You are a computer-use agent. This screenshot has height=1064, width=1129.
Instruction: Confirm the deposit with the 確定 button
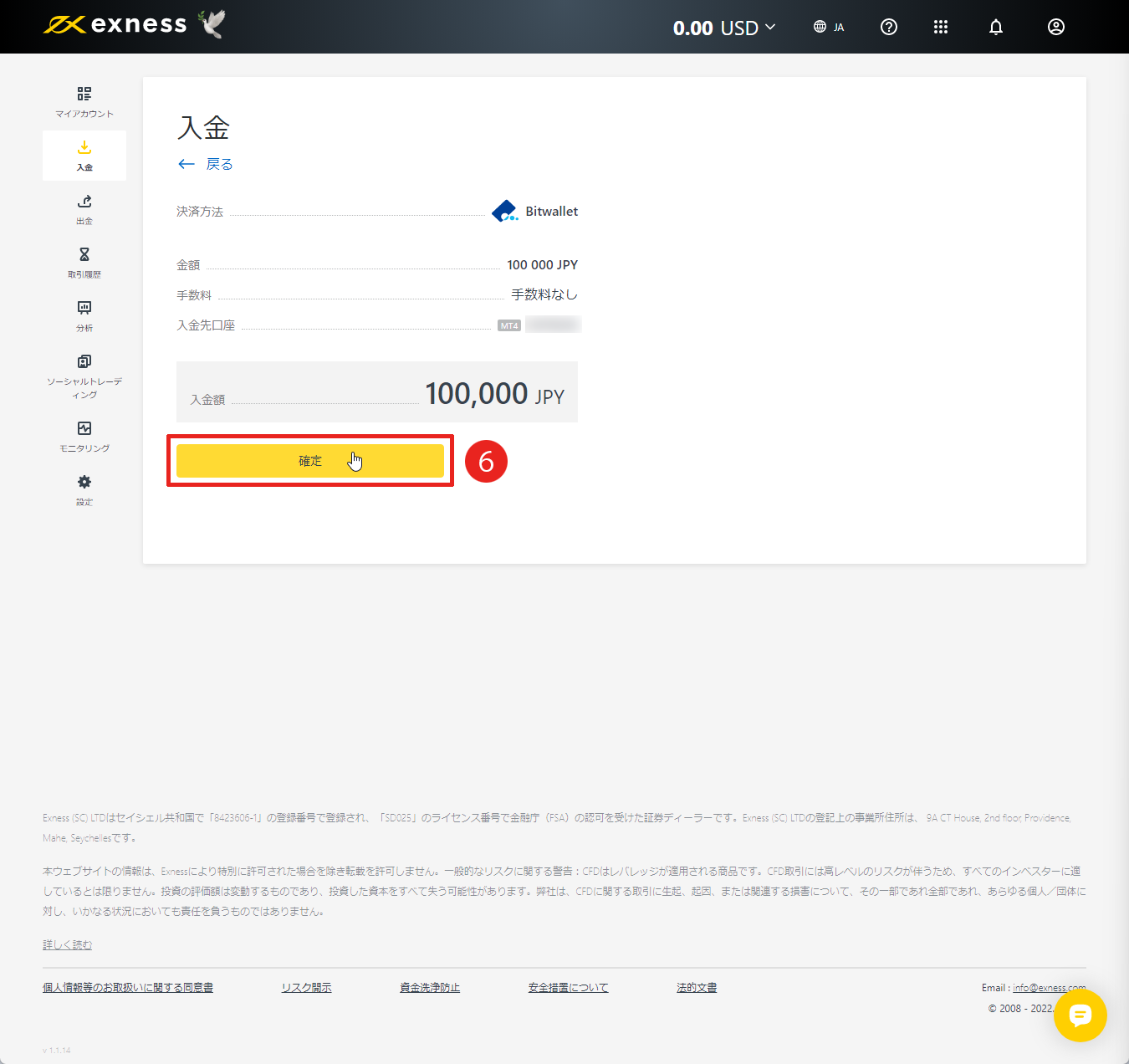pos(310,460)
